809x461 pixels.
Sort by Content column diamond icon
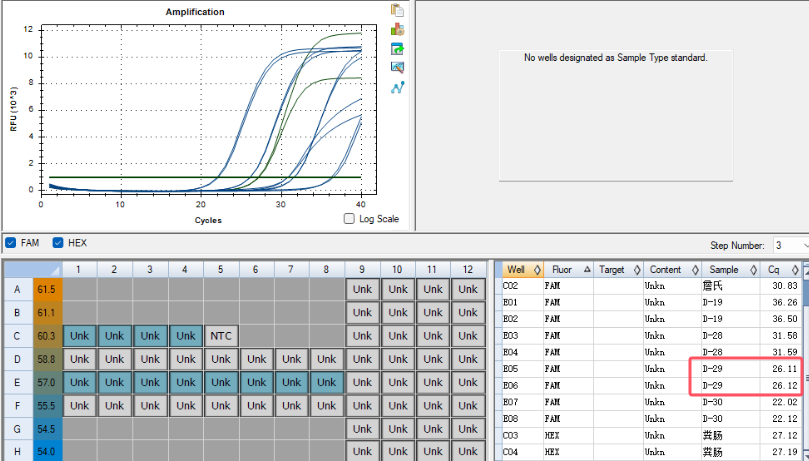695,270
